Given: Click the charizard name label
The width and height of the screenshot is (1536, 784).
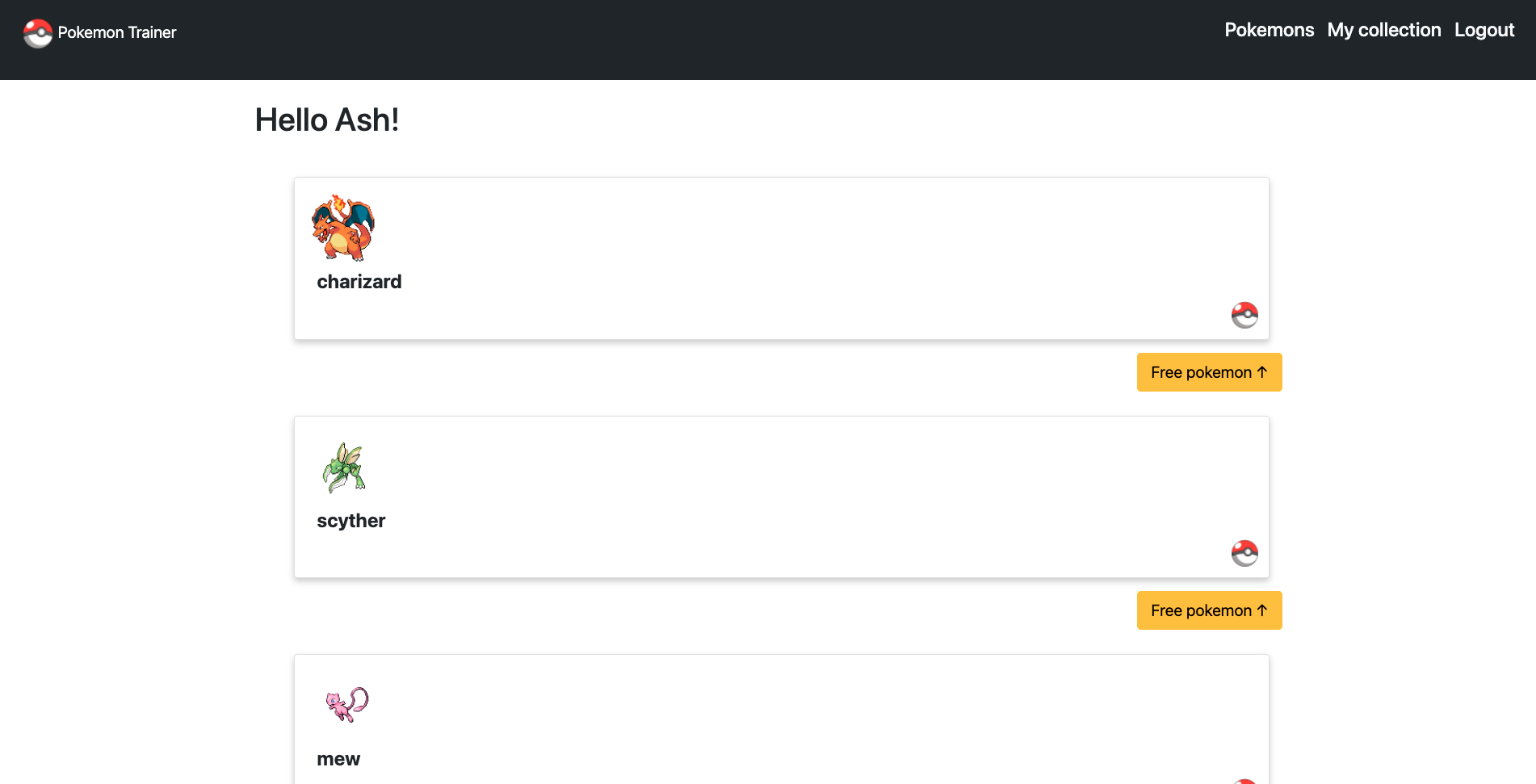Looking at the screenshot, I should click(359, 281).
